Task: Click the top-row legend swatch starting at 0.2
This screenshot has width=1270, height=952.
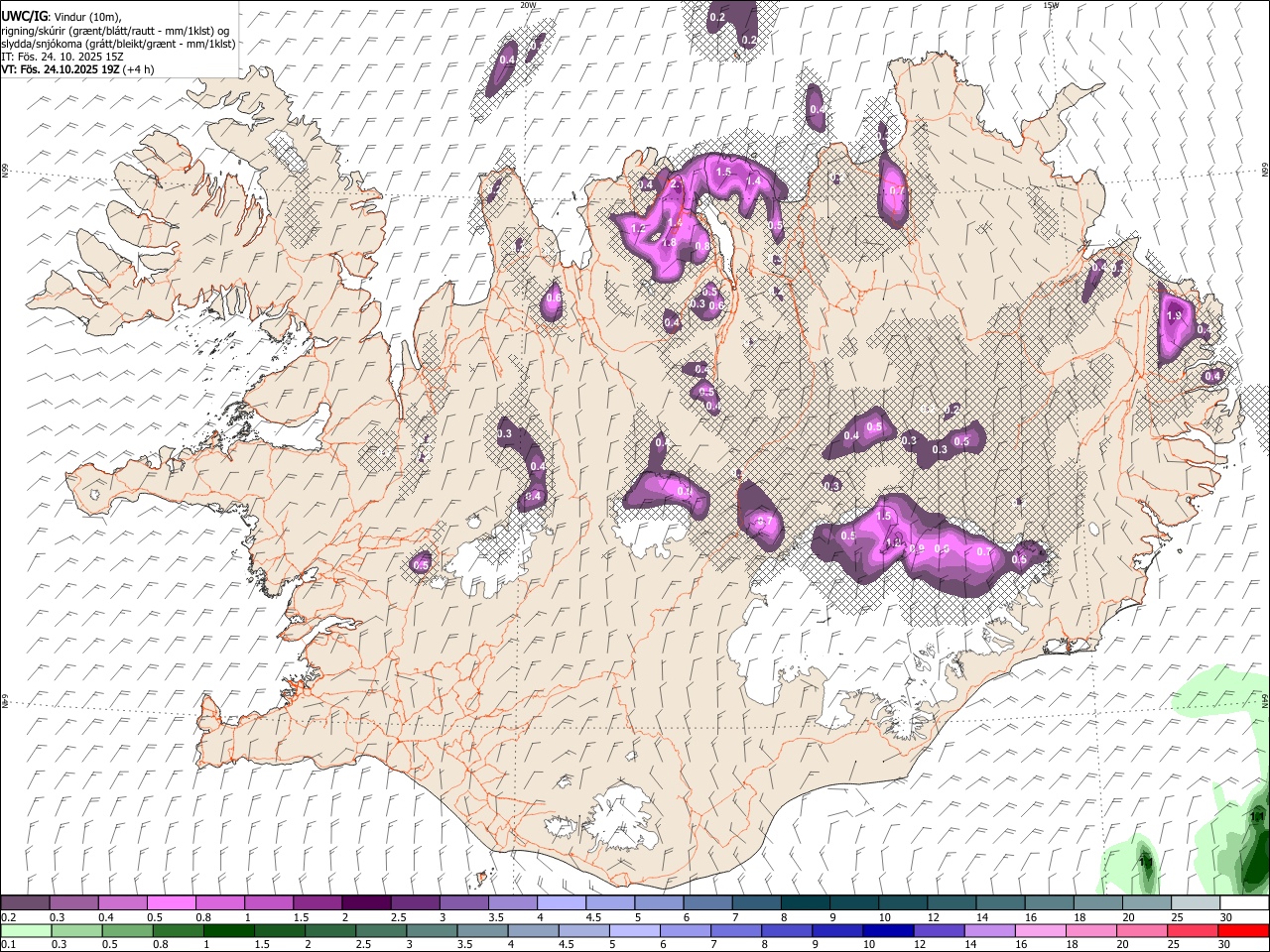Action: [x=25, y=903]
